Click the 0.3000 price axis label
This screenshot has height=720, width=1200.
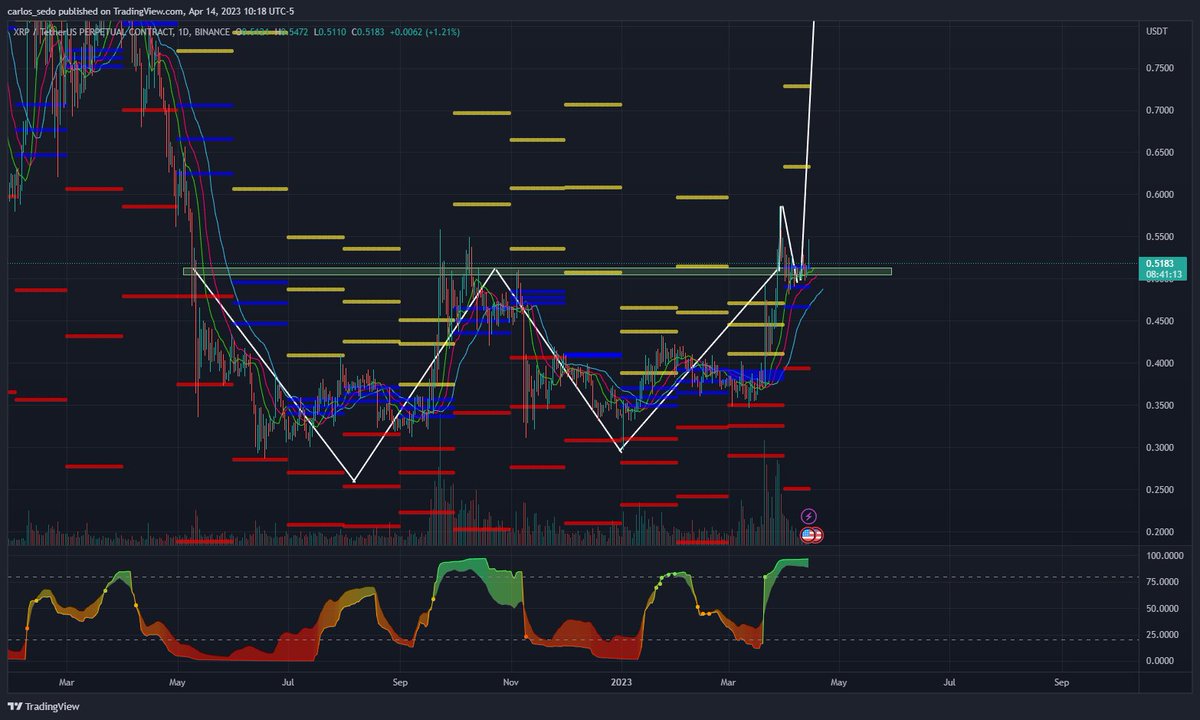point(1160,448)
